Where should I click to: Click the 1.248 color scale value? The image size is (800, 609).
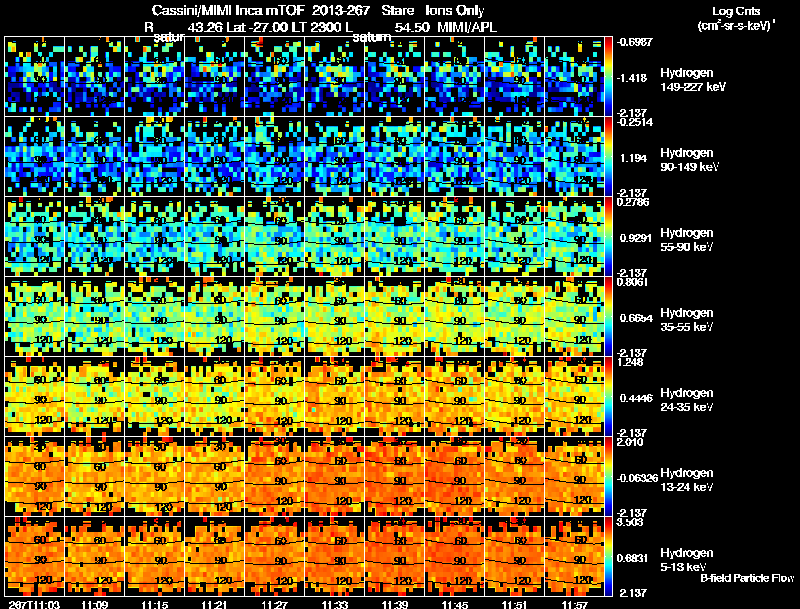(630, 362)
